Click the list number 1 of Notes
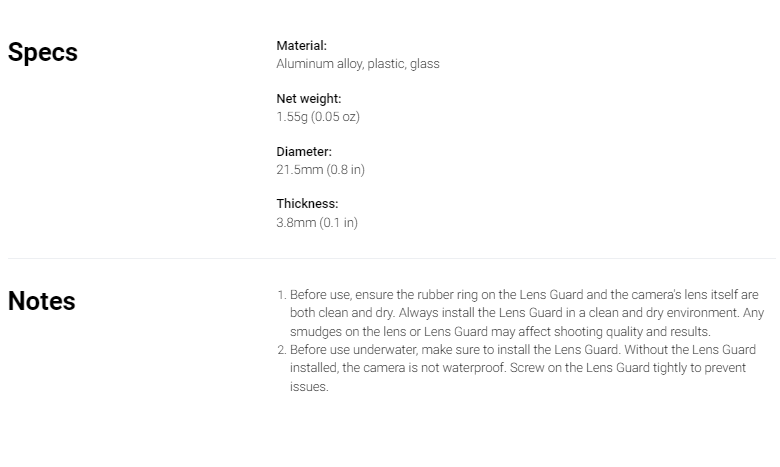 tap(282, 295)
